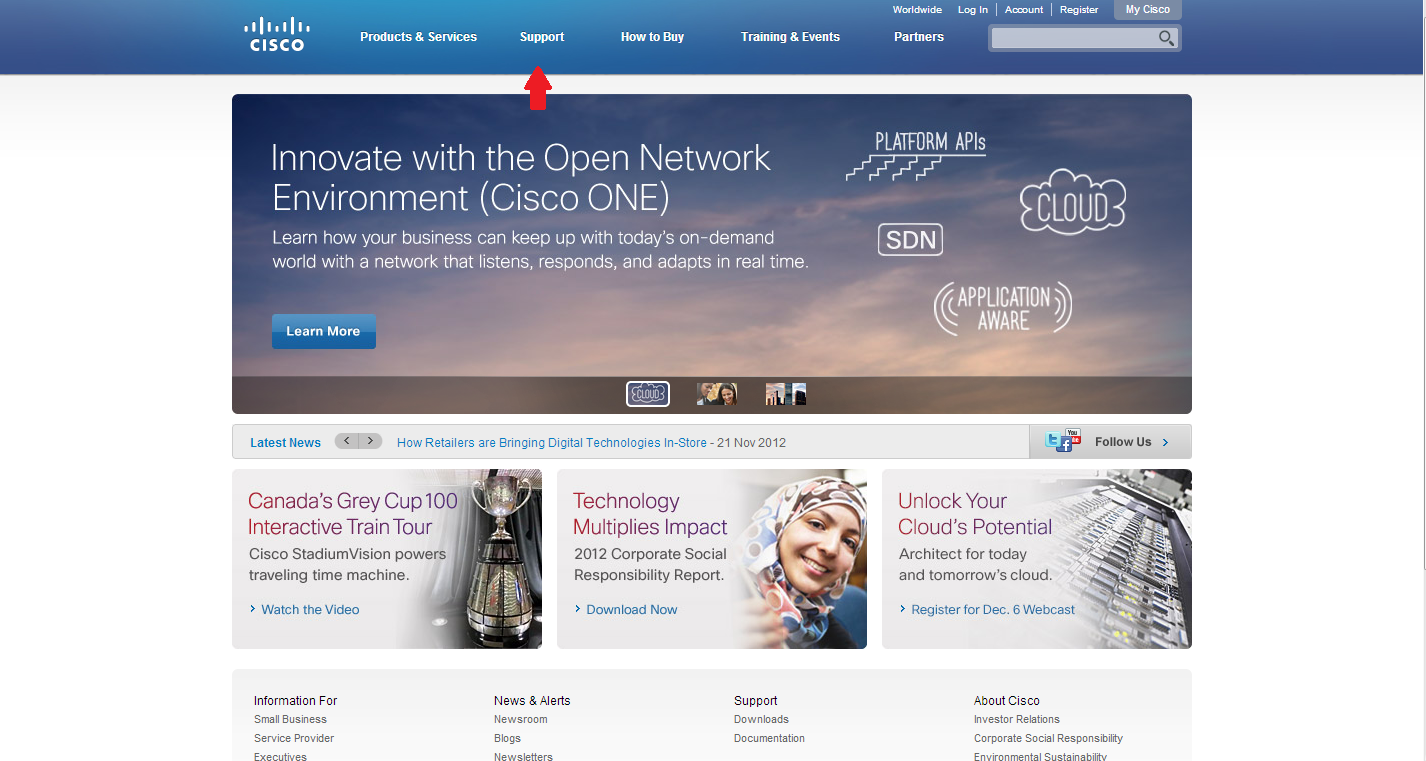Open the Newsroom footer link

(521, 719)
